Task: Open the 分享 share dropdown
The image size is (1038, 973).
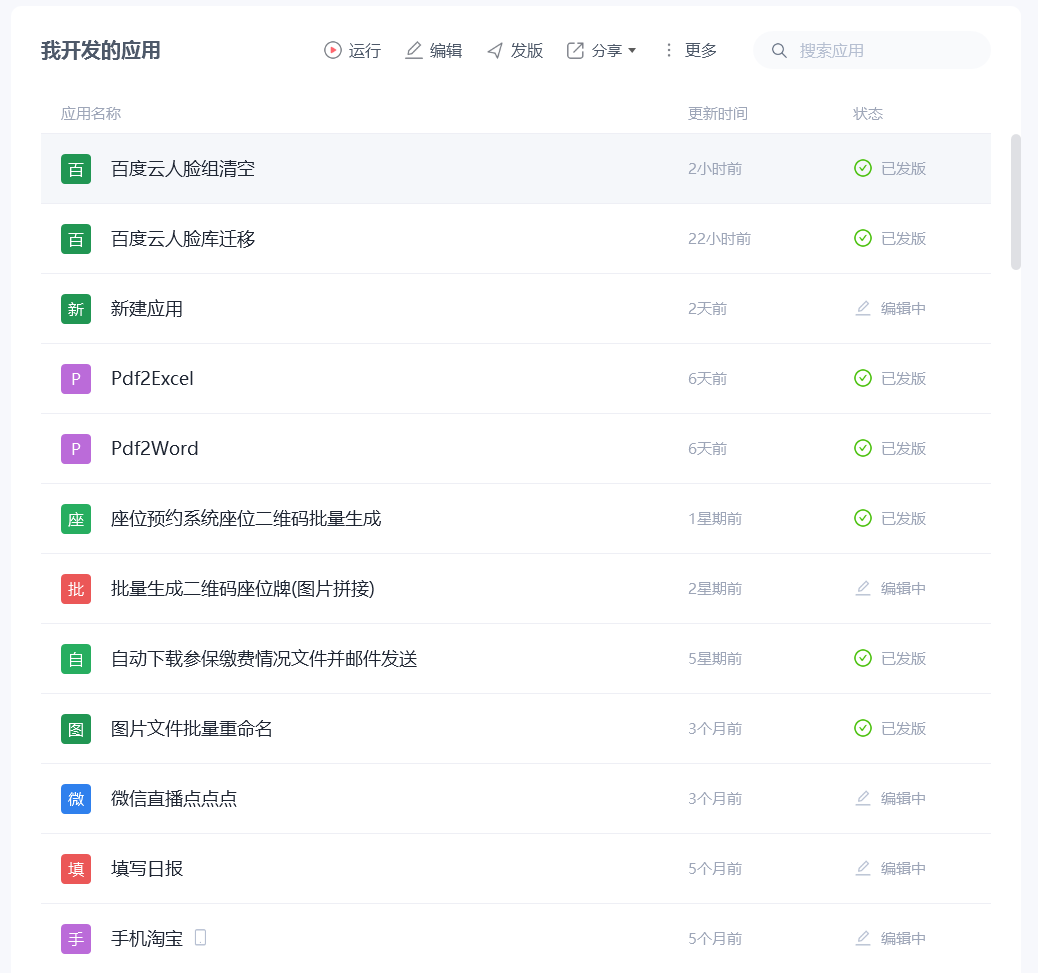Action: pos(601,50)
